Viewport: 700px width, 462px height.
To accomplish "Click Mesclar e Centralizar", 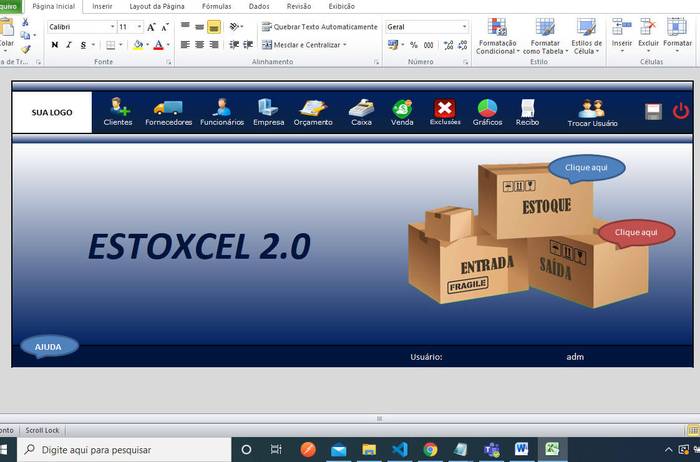I will click(301, 45).
